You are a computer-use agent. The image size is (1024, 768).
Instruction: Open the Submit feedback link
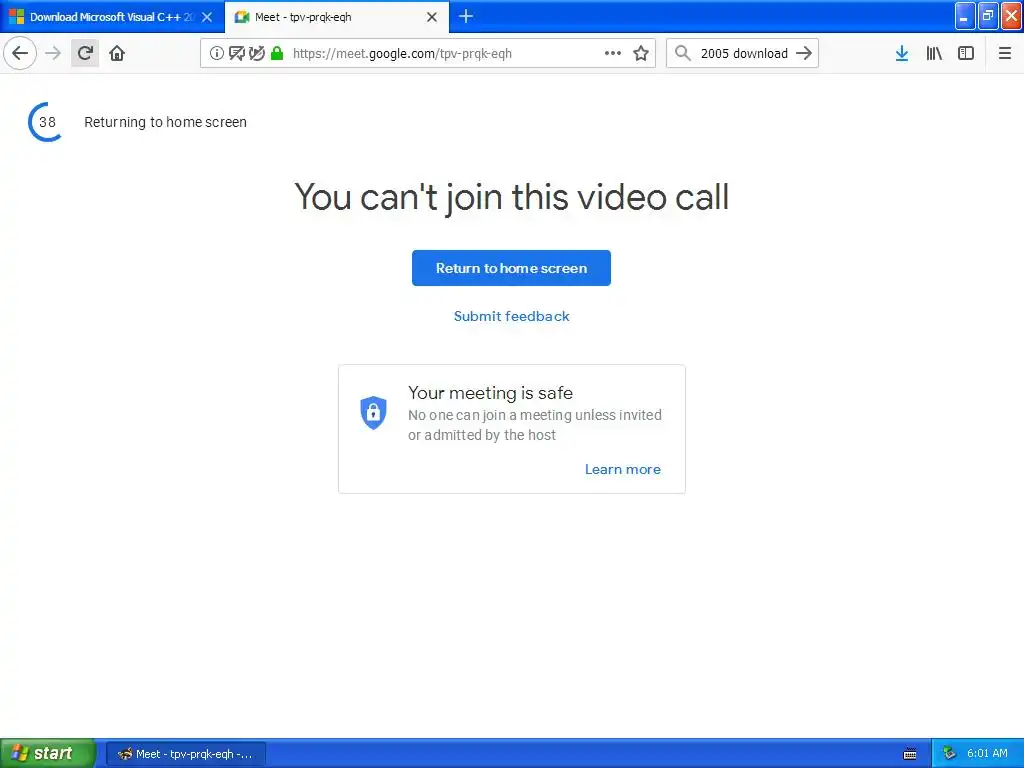(511, 316)
